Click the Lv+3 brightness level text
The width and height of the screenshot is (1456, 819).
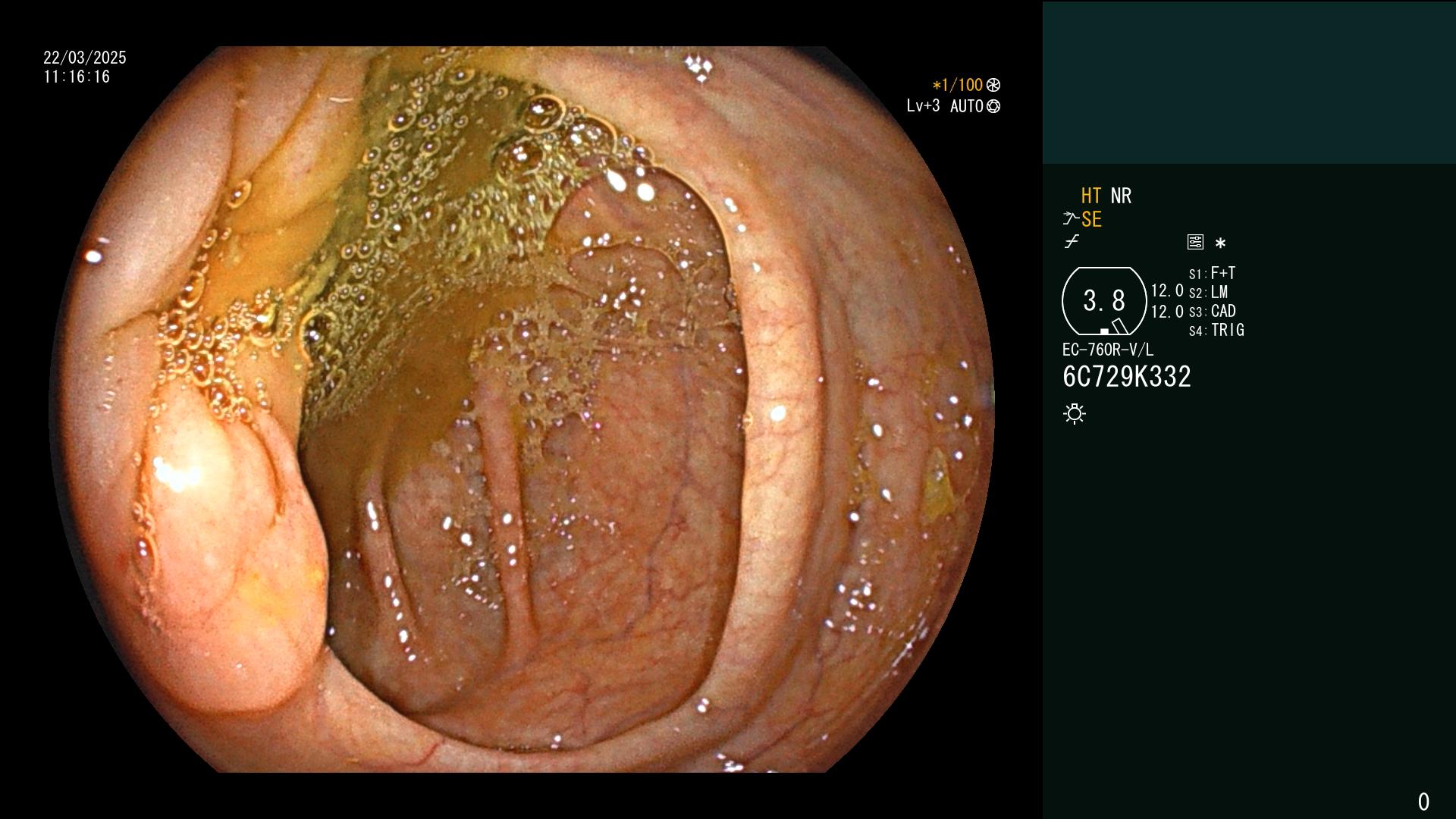coord(923,106)
